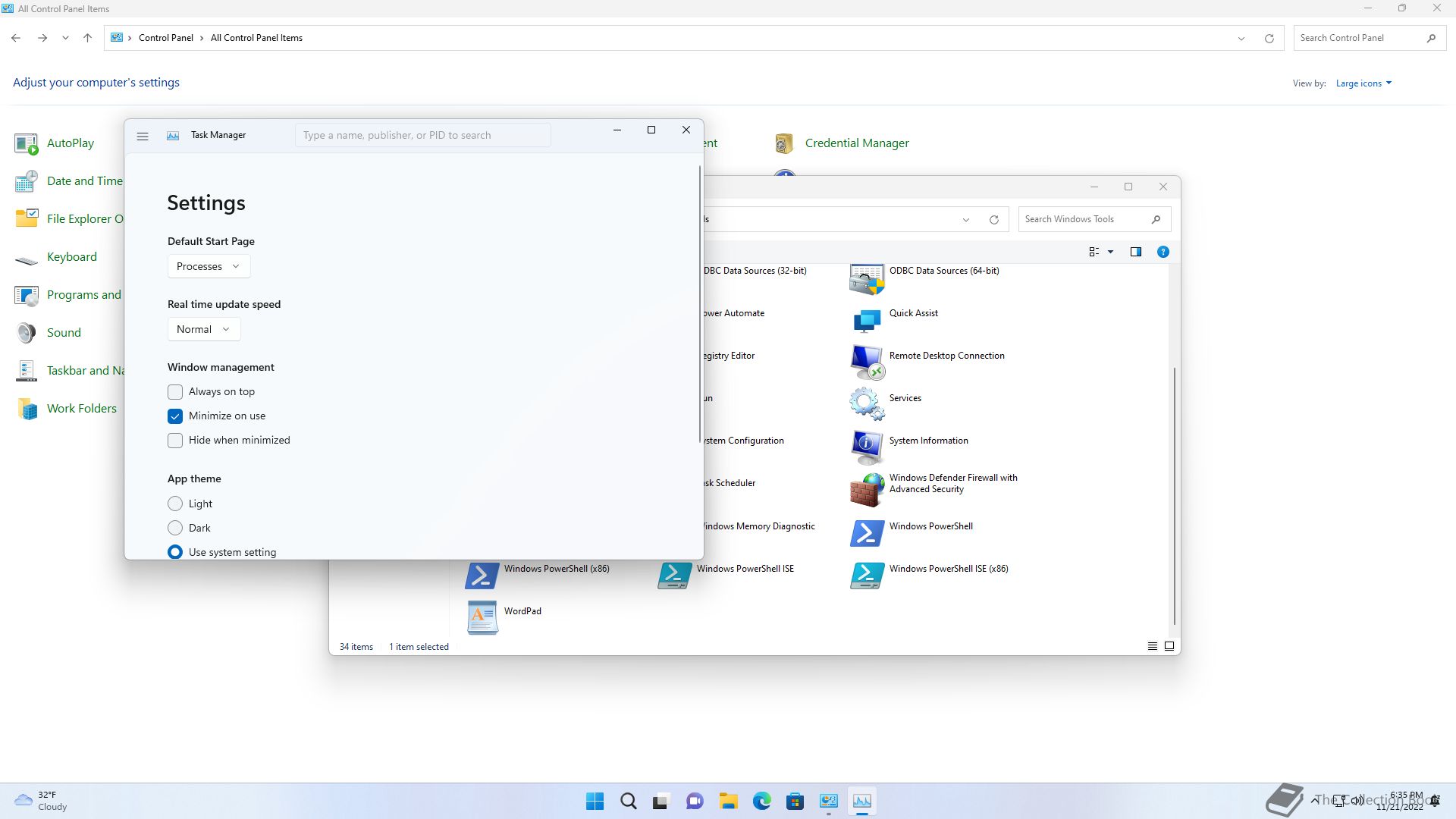Image resolution: width=1456 pixels, height=819 pixels.
Task: Open Credential Manager icon in Control Panel
Action: click(784, 143)
